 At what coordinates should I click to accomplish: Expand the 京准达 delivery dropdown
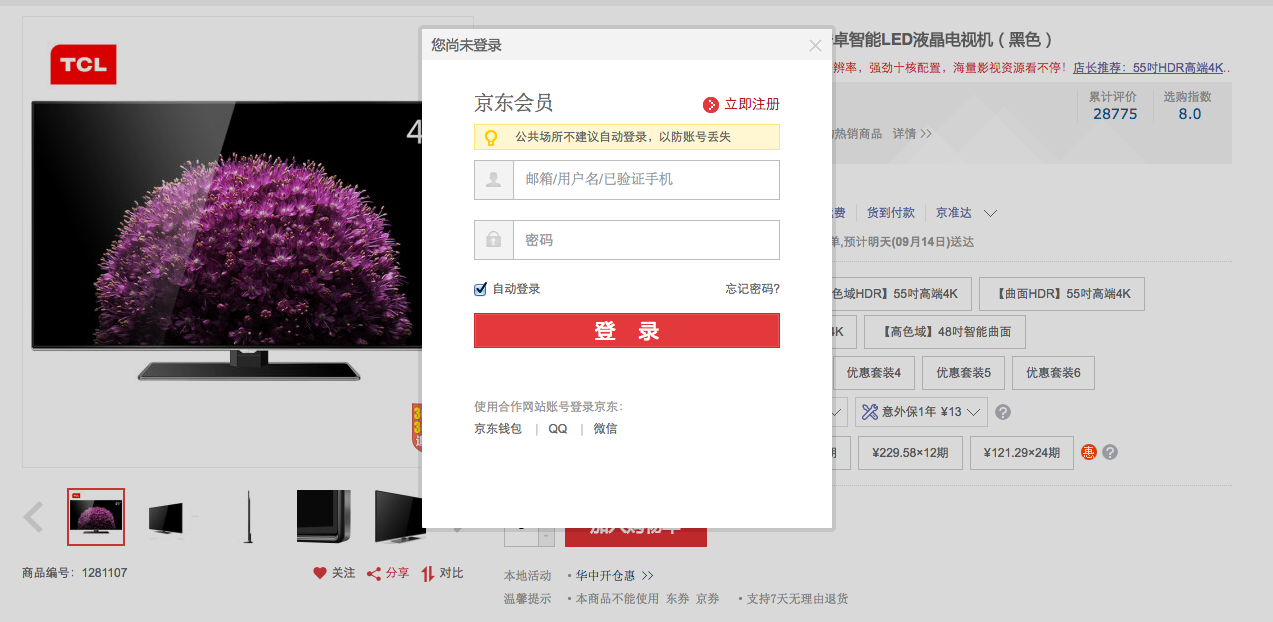coord(988,212)
